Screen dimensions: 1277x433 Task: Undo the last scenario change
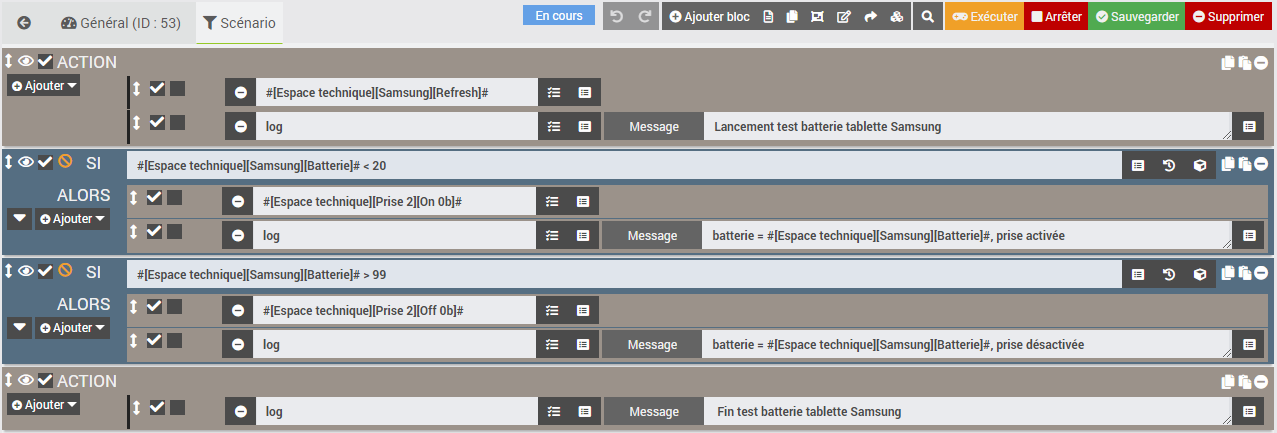coord(617,17)
